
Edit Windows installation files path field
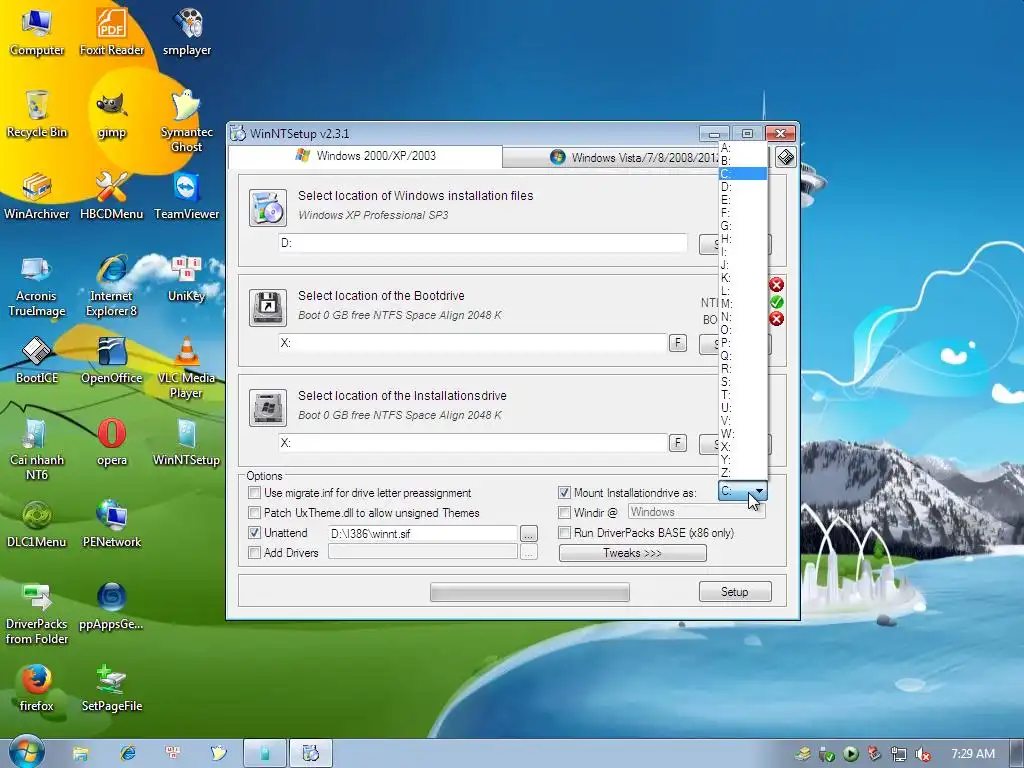click(483, 243)
